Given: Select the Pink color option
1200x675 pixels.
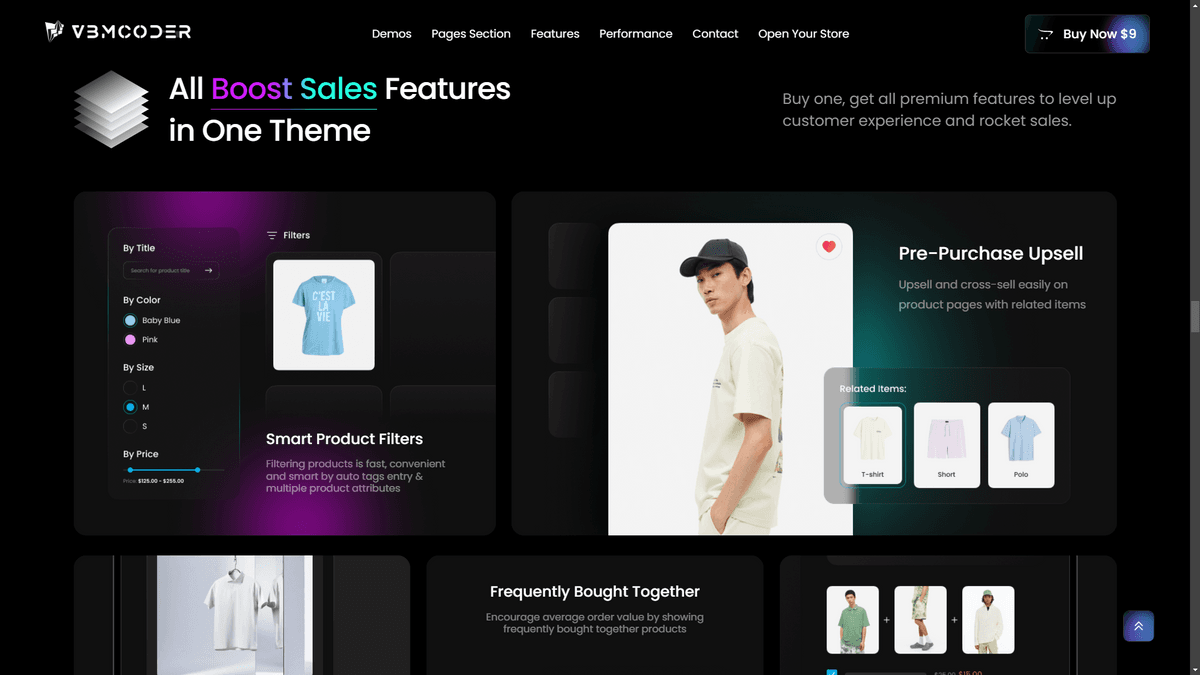Looking at the screenshot, I should [130, 340].
